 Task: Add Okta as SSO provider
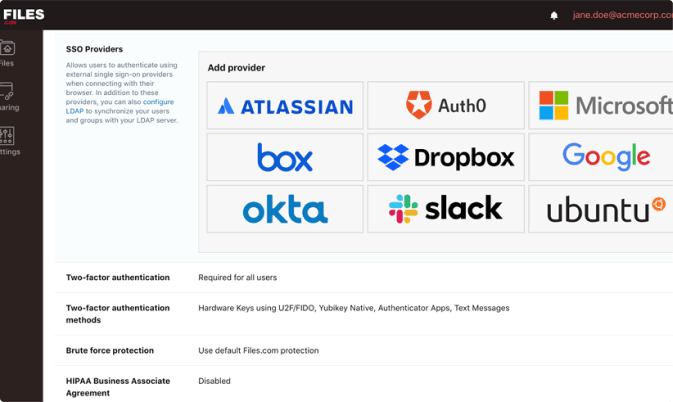click(285, 209)
